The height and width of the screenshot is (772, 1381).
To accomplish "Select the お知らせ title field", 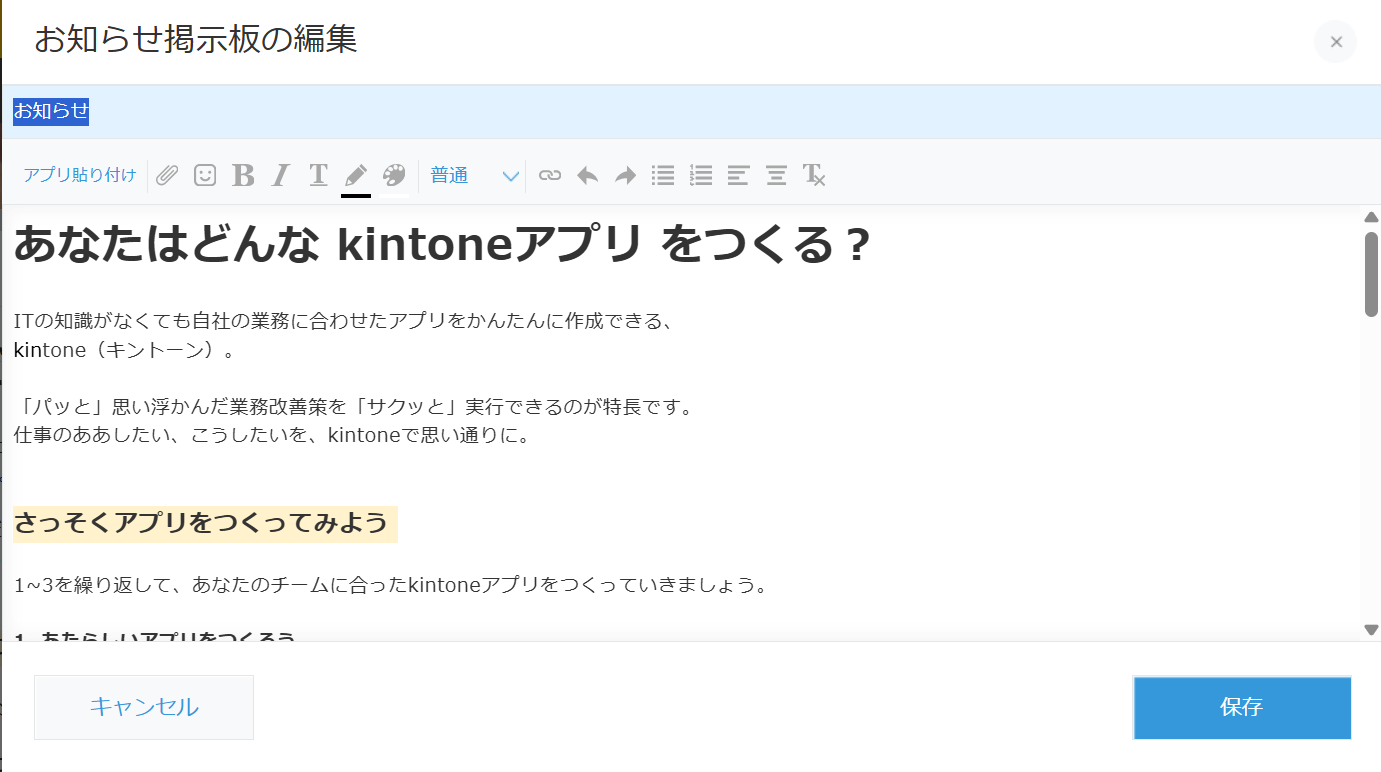I will 50,111.
